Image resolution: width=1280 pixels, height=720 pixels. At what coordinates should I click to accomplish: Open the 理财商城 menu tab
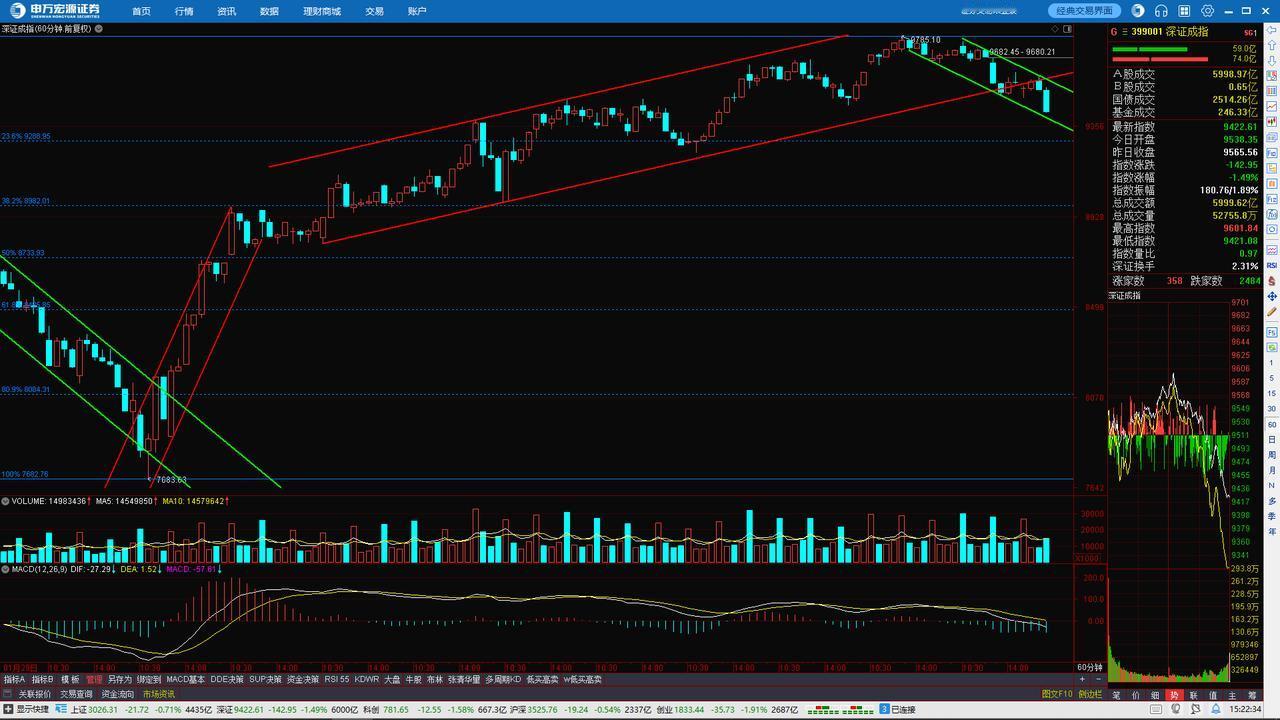(322, 11)
